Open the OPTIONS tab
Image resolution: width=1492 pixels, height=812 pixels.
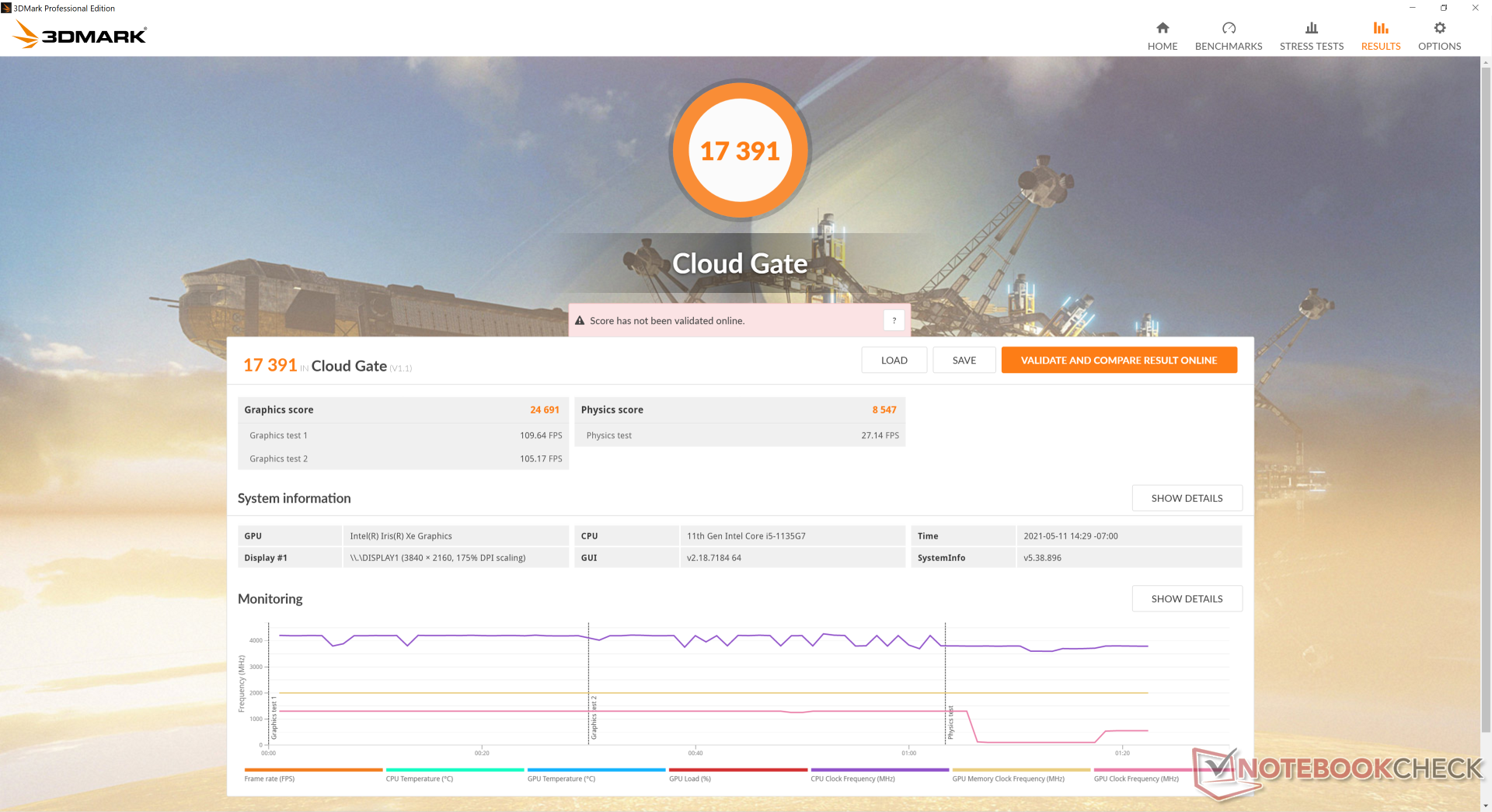pos(1440,37)
